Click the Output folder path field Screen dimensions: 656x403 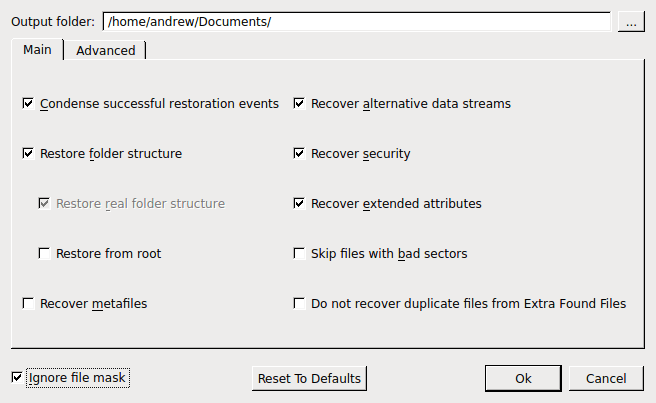357,21
